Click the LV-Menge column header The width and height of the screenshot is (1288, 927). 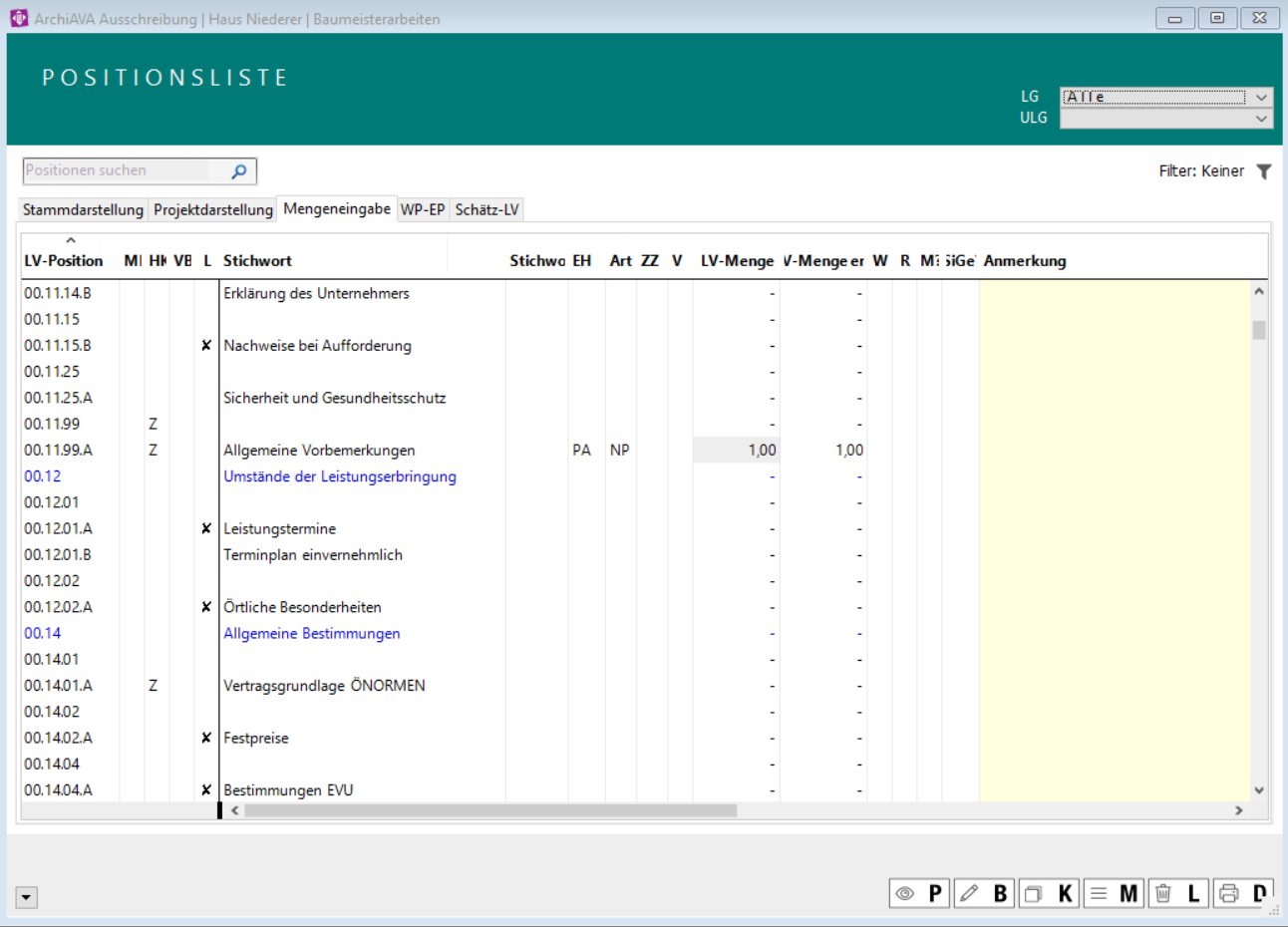737,261
